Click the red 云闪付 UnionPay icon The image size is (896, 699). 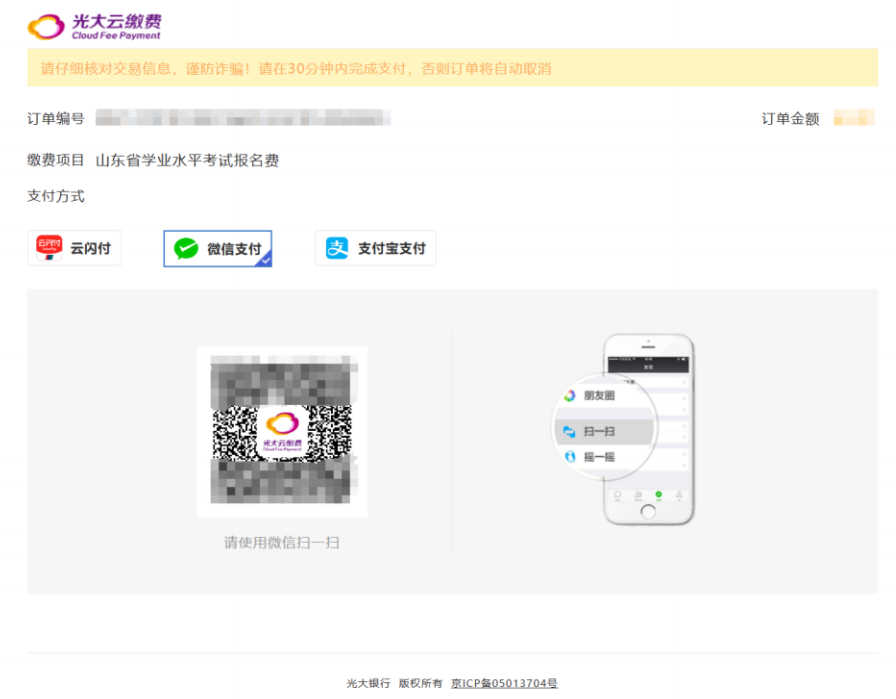click(x=49, y=248)
